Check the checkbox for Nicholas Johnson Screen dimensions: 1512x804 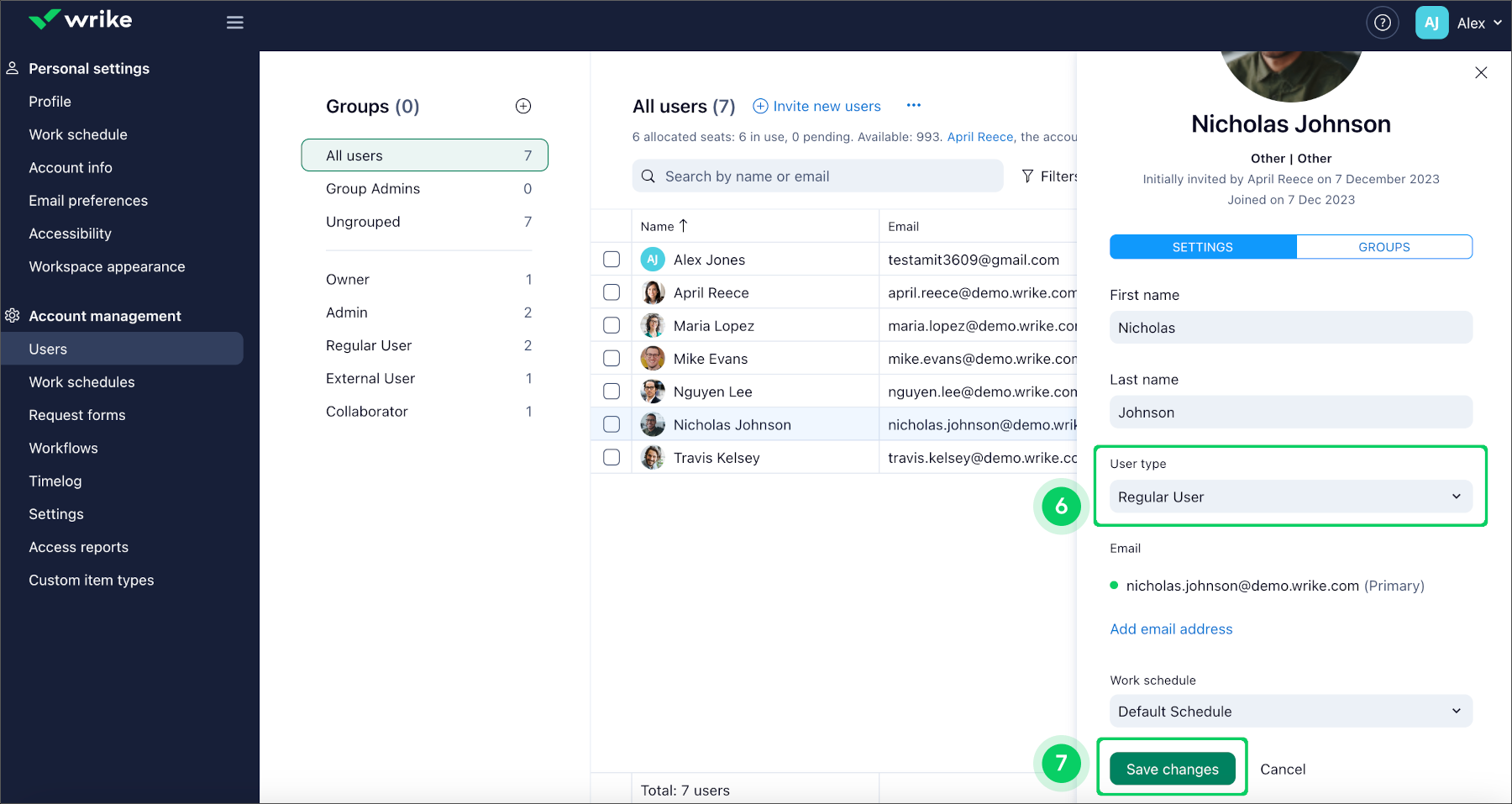coord(611,424)
